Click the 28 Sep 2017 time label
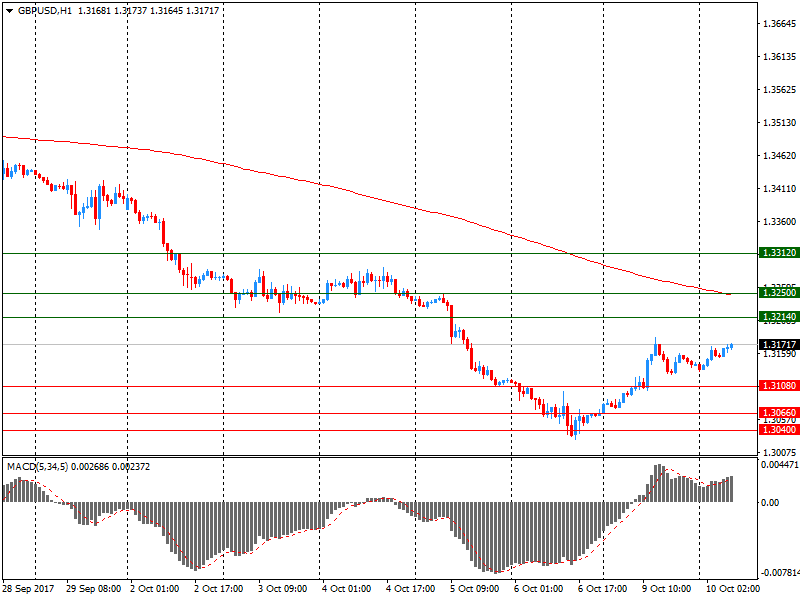800x600 pixels. [29, 589]
